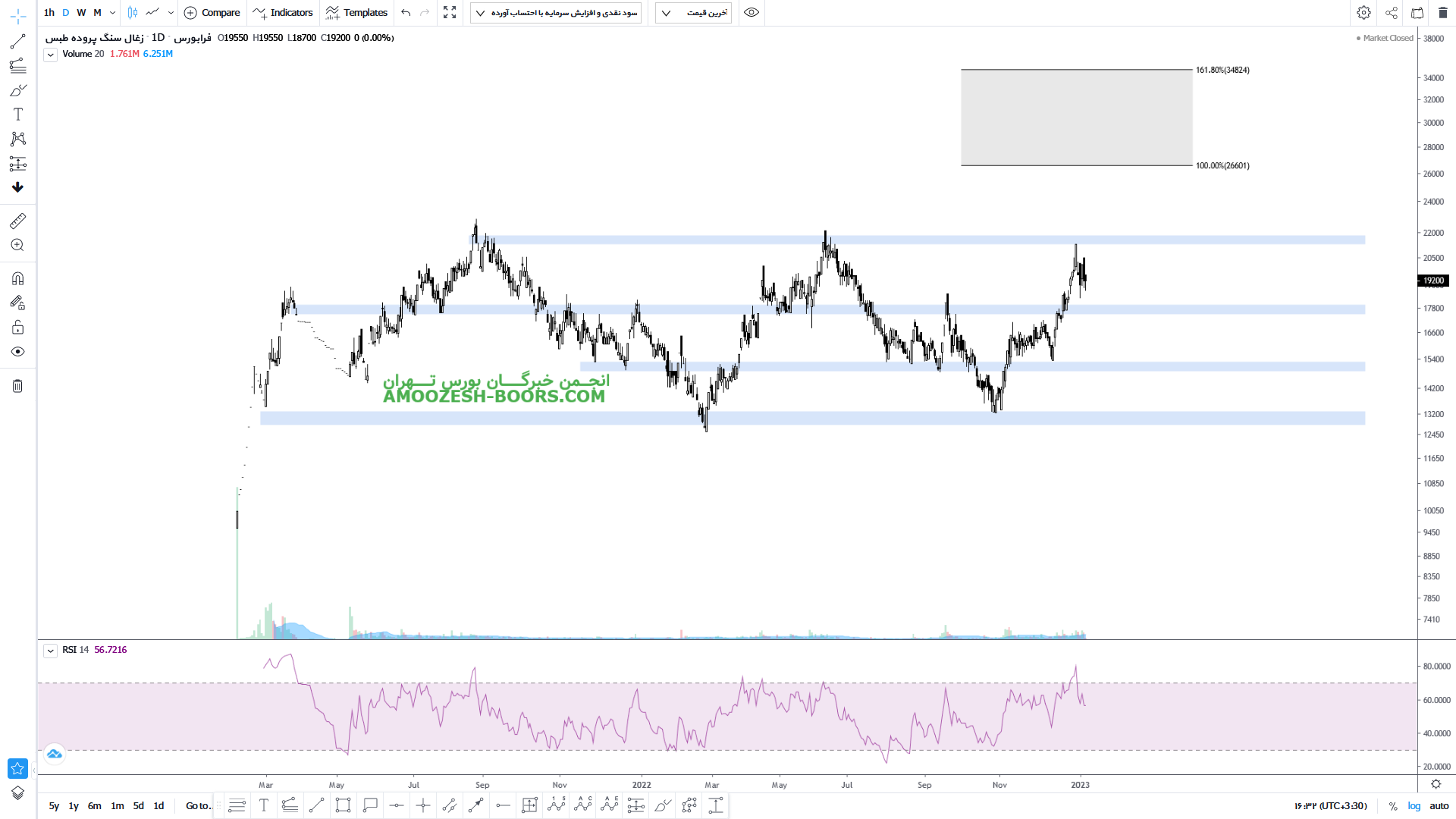1456x819 pixels.
Task: Open the chart settings gear icon
Action: [1363, 12]
